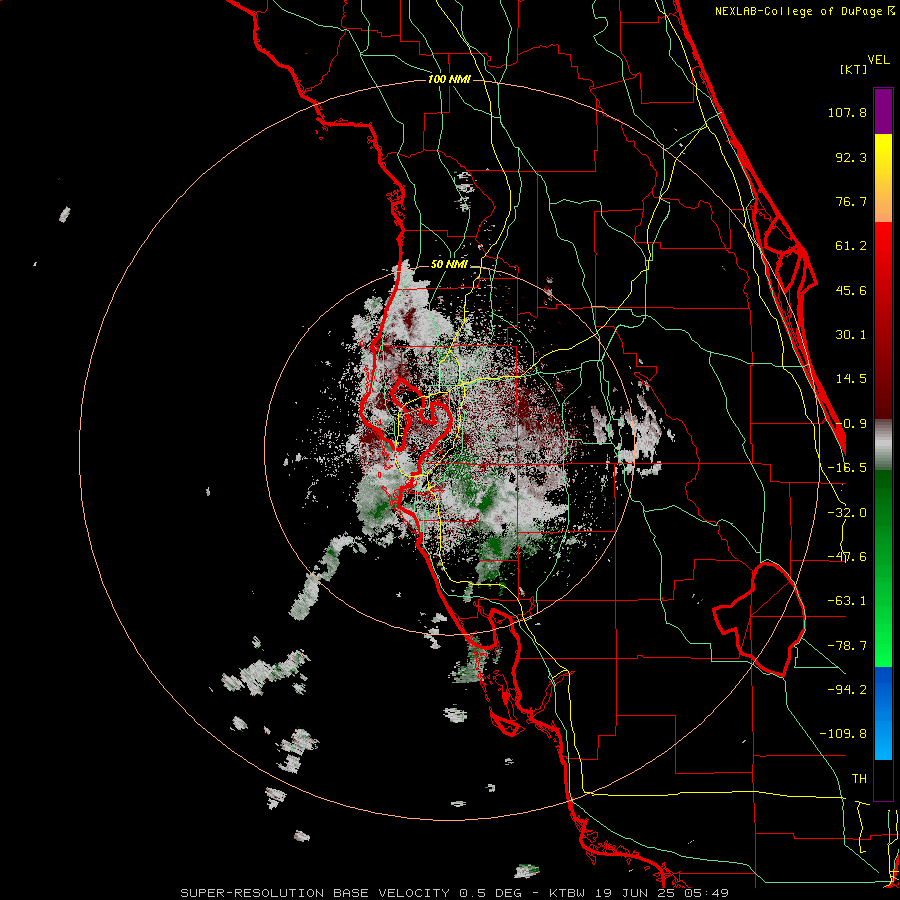Click the -0.9 legend value
The height and width of the screenshot is (900, 900).
(x=851, y=424)
